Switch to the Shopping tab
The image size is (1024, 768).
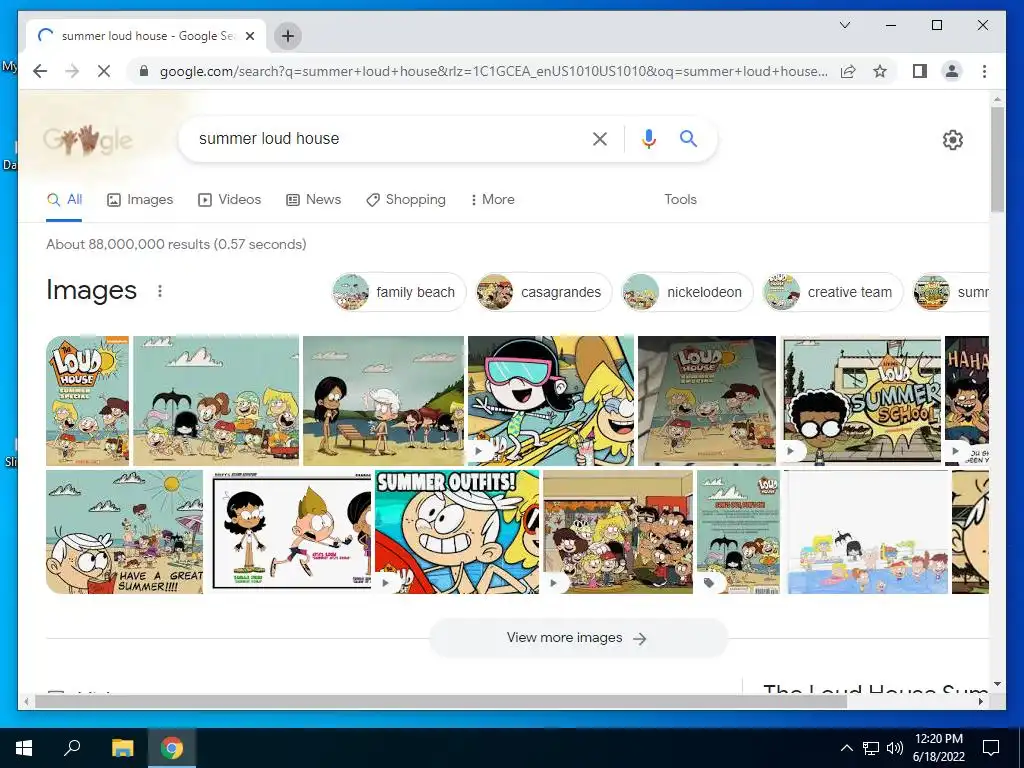click(406, 199)
